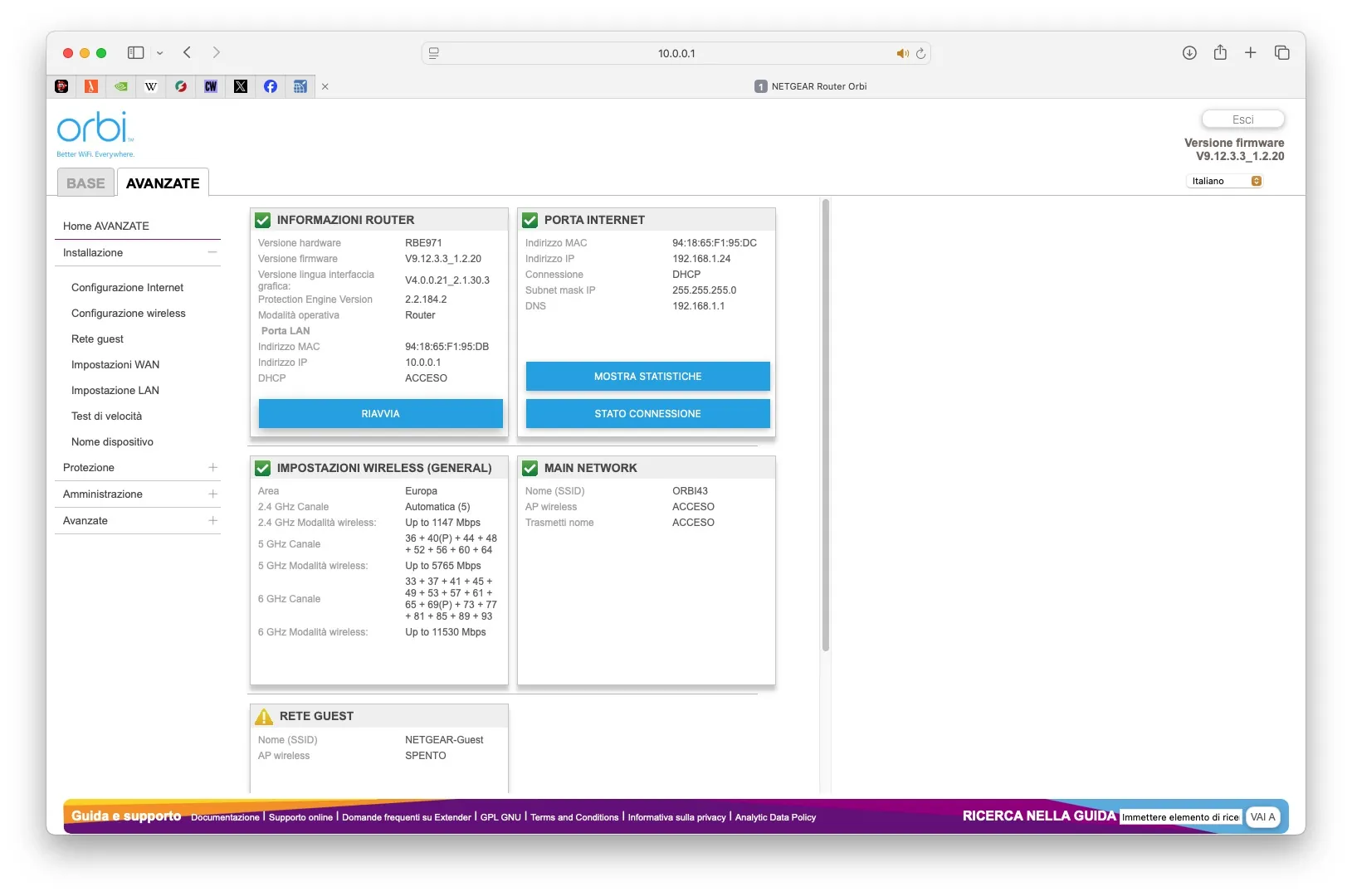Open Impostazioni LAN
This screenshot has height=896, width=1352.
coord(115,391)
